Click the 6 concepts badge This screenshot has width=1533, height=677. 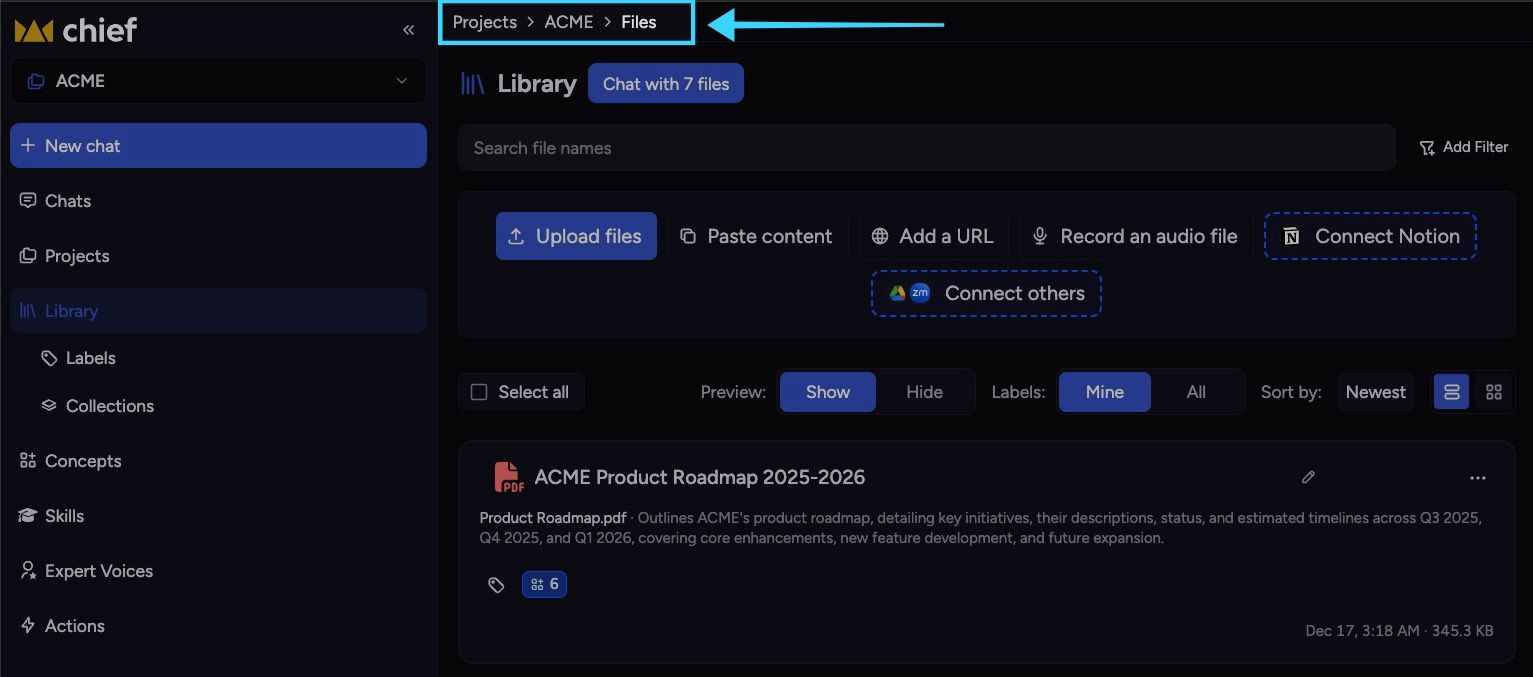coord(544,584)
